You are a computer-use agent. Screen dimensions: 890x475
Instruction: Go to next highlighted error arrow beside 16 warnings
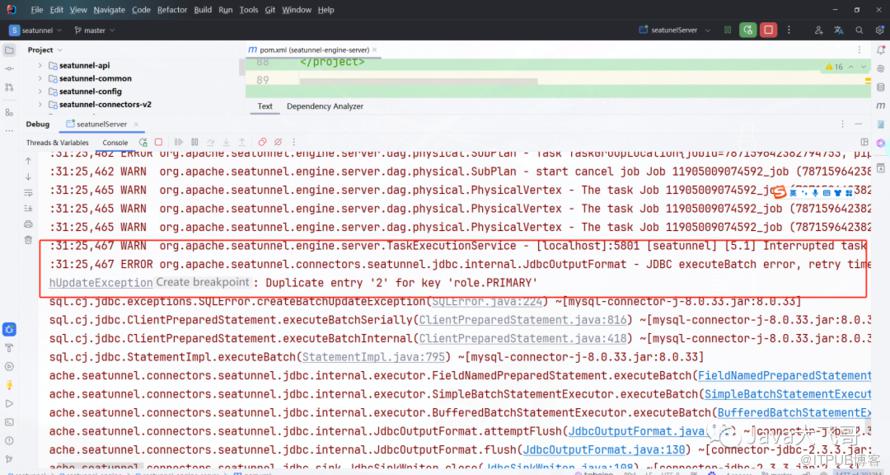[864, 67]
